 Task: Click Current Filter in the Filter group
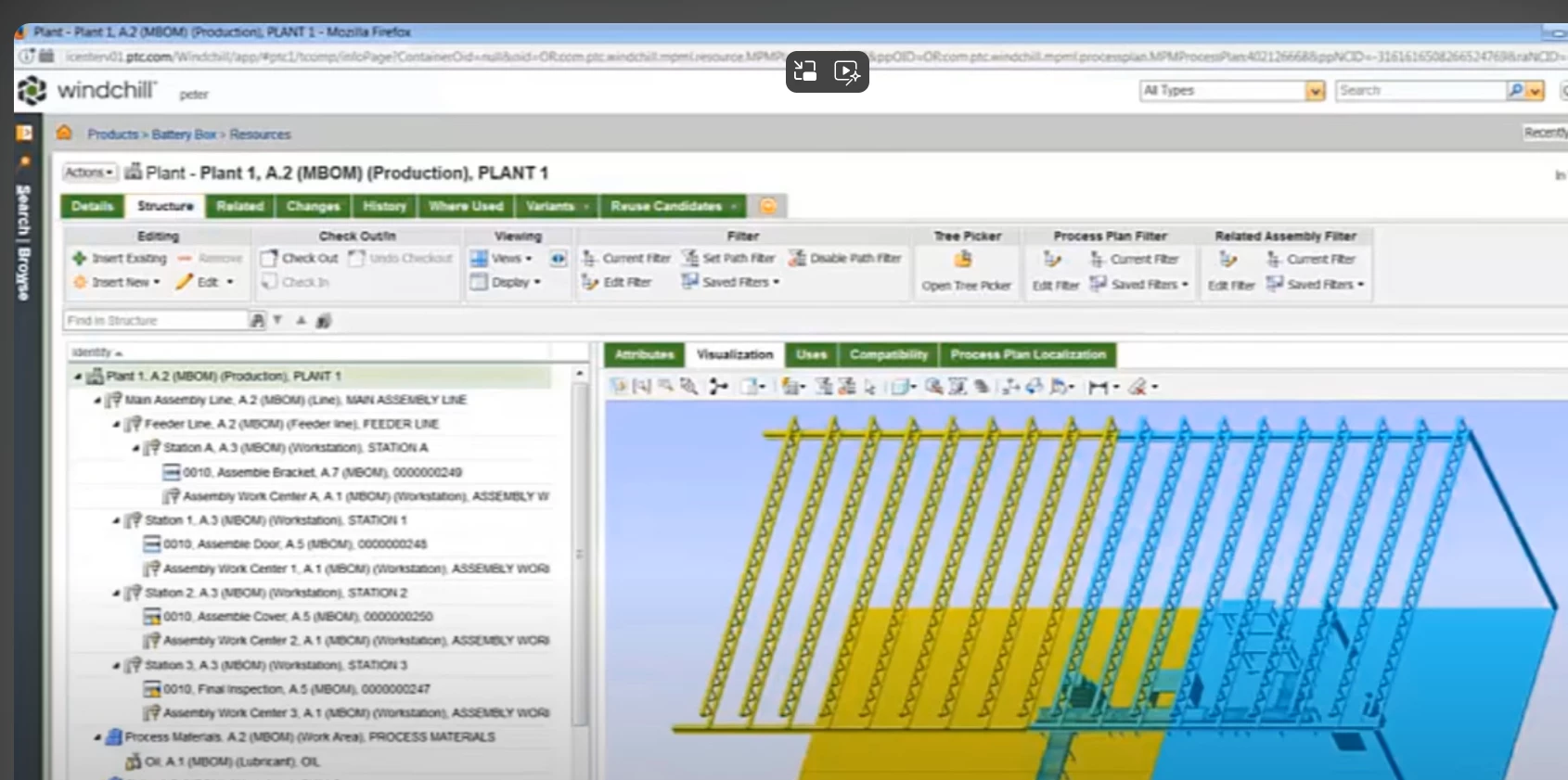click(626, 259)
